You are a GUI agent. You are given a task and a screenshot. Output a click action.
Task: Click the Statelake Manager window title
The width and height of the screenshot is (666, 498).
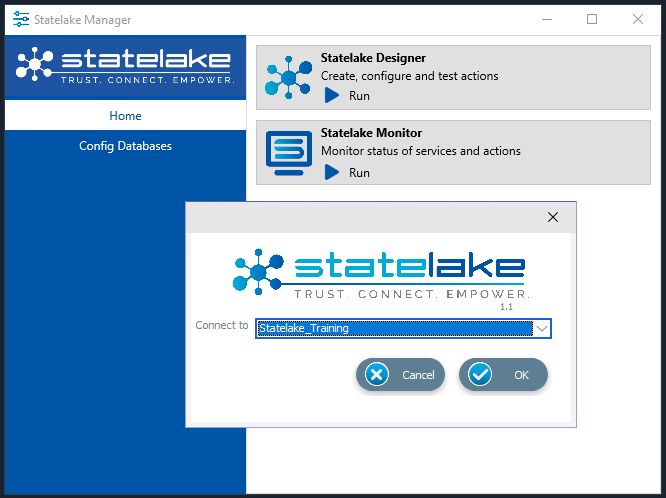coord(82,20)
